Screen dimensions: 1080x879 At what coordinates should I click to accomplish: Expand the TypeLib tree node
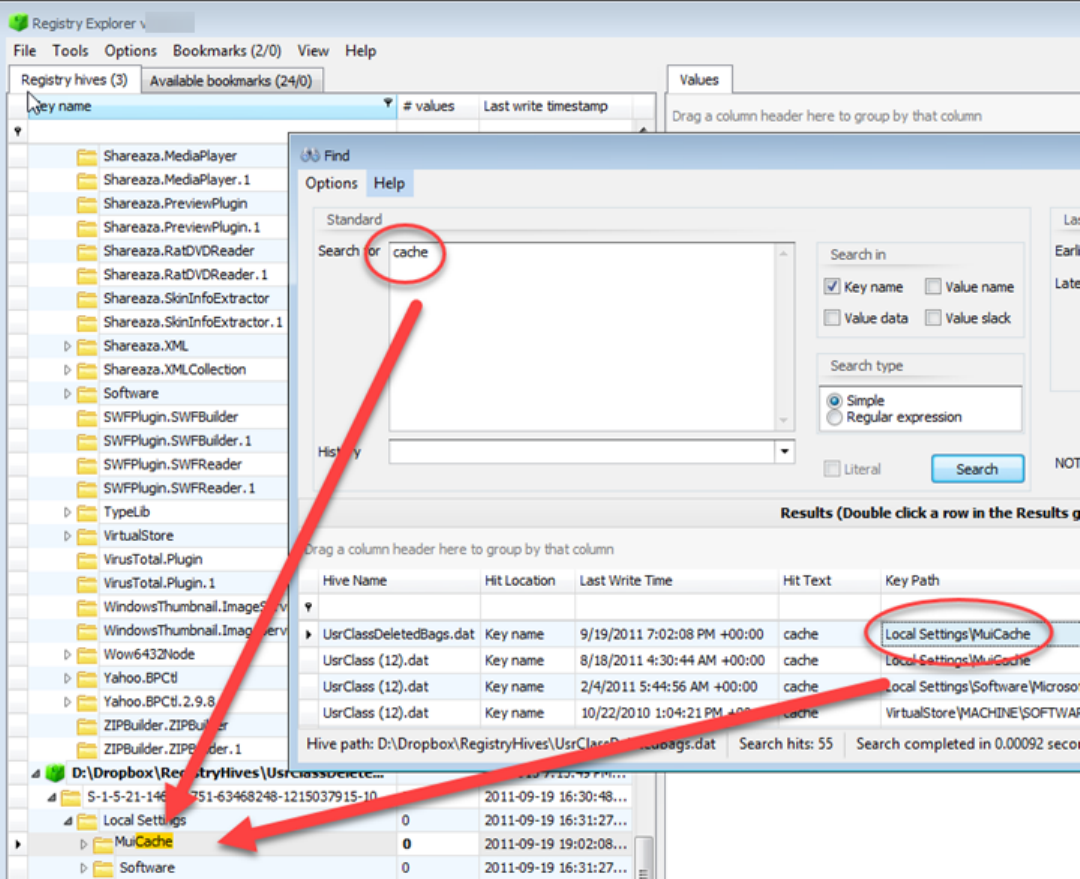[68, 513]
